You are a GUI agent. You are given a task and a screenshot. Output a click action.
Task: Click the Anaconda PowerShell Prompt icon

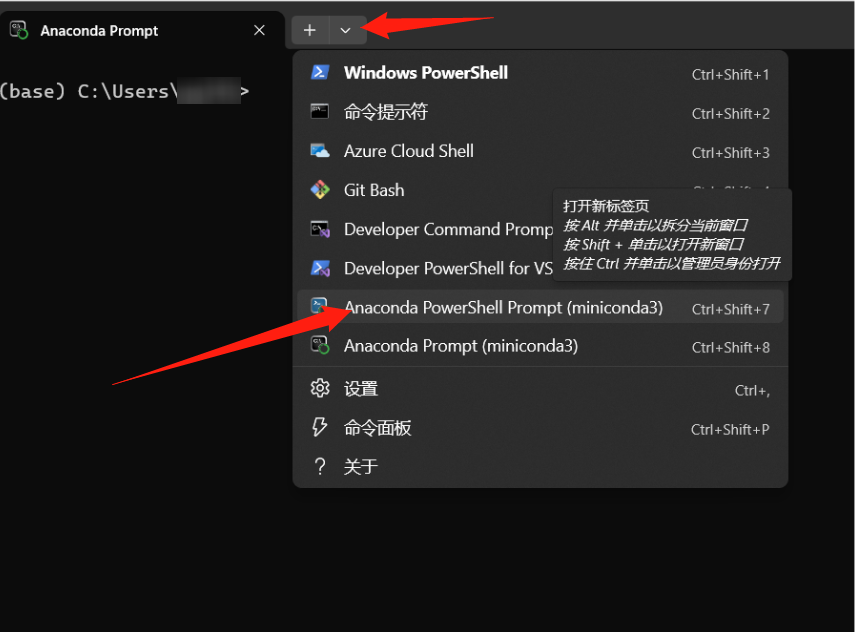(319, 306)
